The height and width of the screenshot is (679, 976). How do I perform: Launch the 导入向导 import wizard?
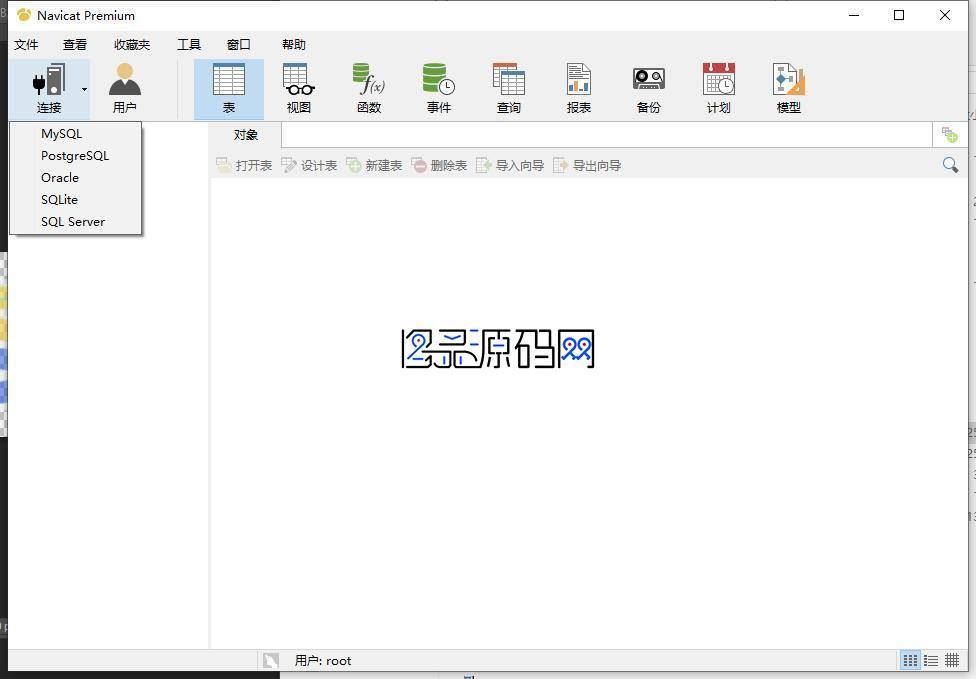(x=510, y=166)
